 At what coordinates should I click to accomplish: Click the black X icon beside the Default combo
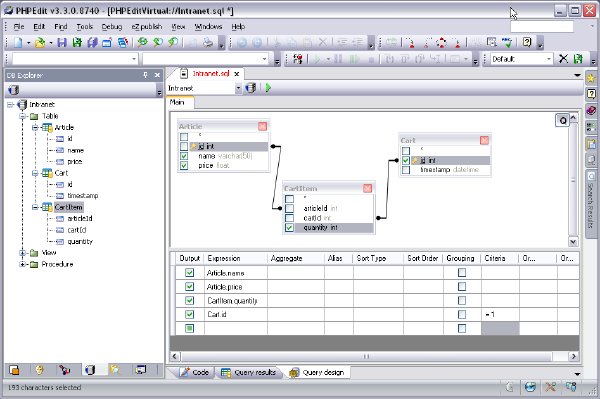[x=563, y=59]
